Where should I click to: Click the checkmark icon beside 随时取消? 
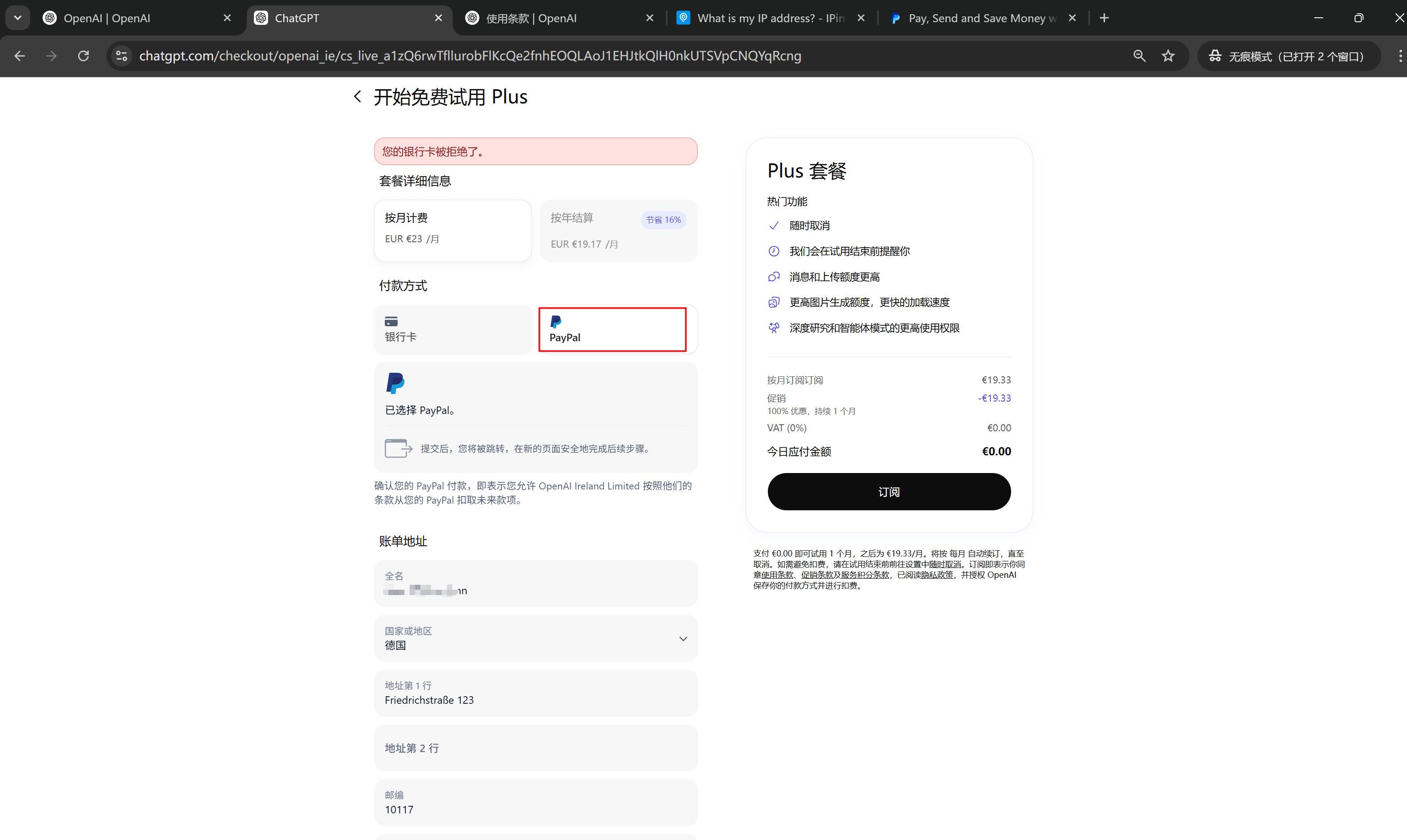[x=774, y=226]
